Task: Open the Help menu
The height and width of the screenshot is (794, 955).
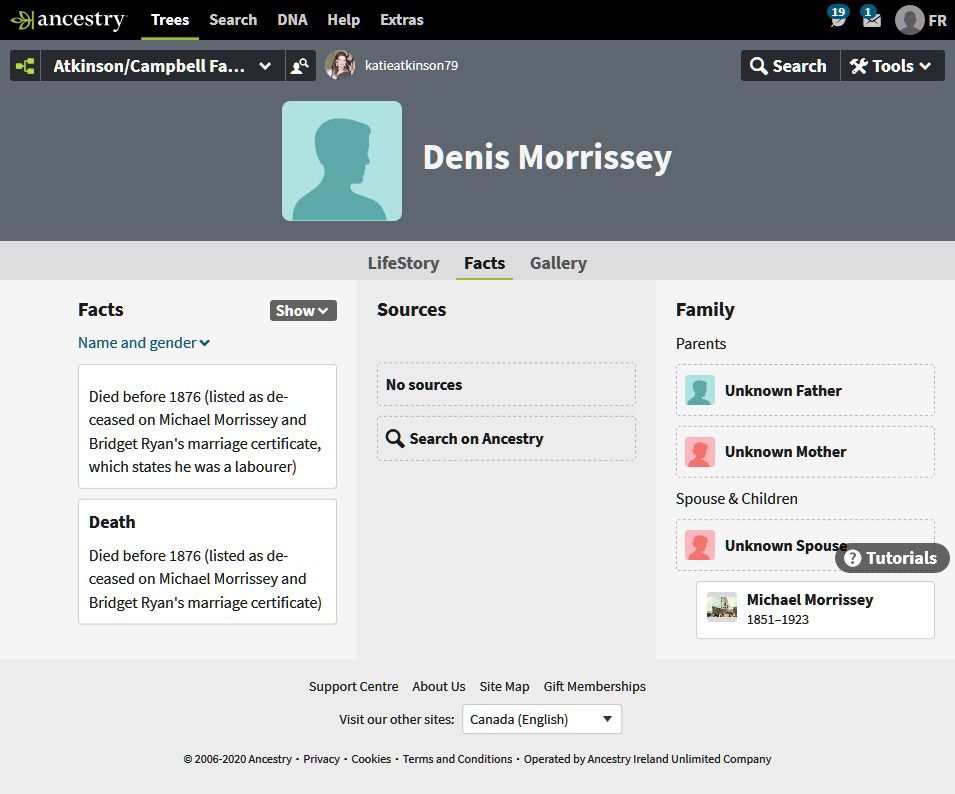Action: (x=344, y=20)
